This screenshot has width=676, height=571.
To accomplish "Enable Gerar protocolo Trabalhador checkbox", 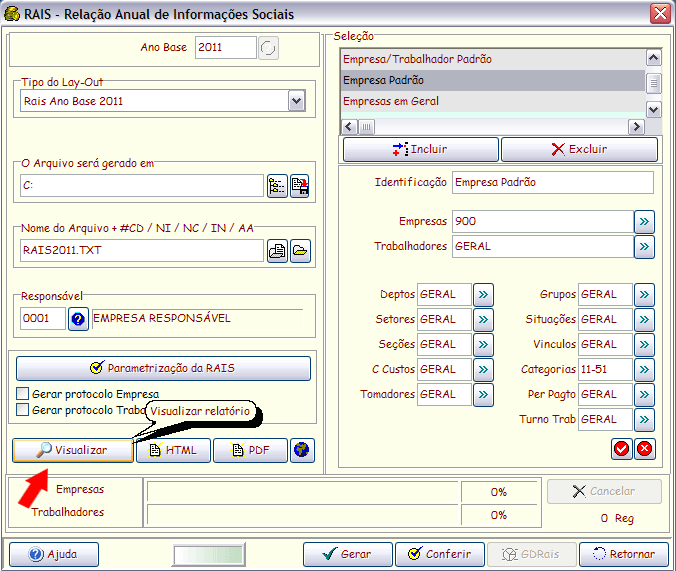I will pyautogui.click(x=22, y=409).
